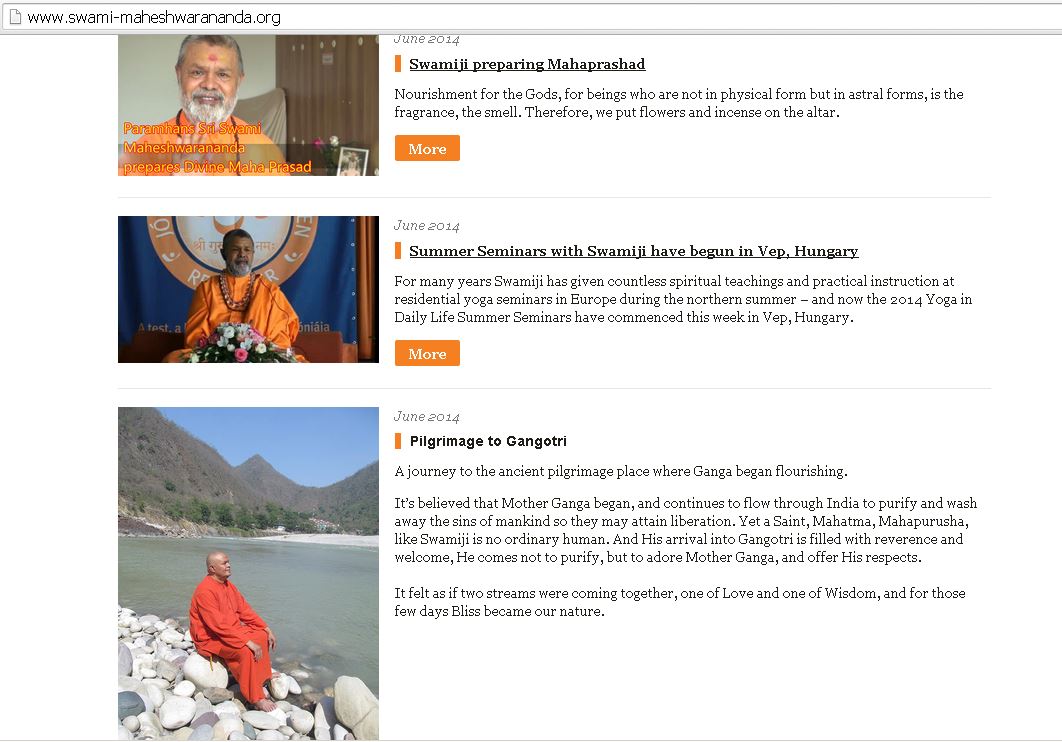The width and height of the screenshot is (1062, 742).
Task: Click orange marker beside Pilgrimage title
Action: 398,441
